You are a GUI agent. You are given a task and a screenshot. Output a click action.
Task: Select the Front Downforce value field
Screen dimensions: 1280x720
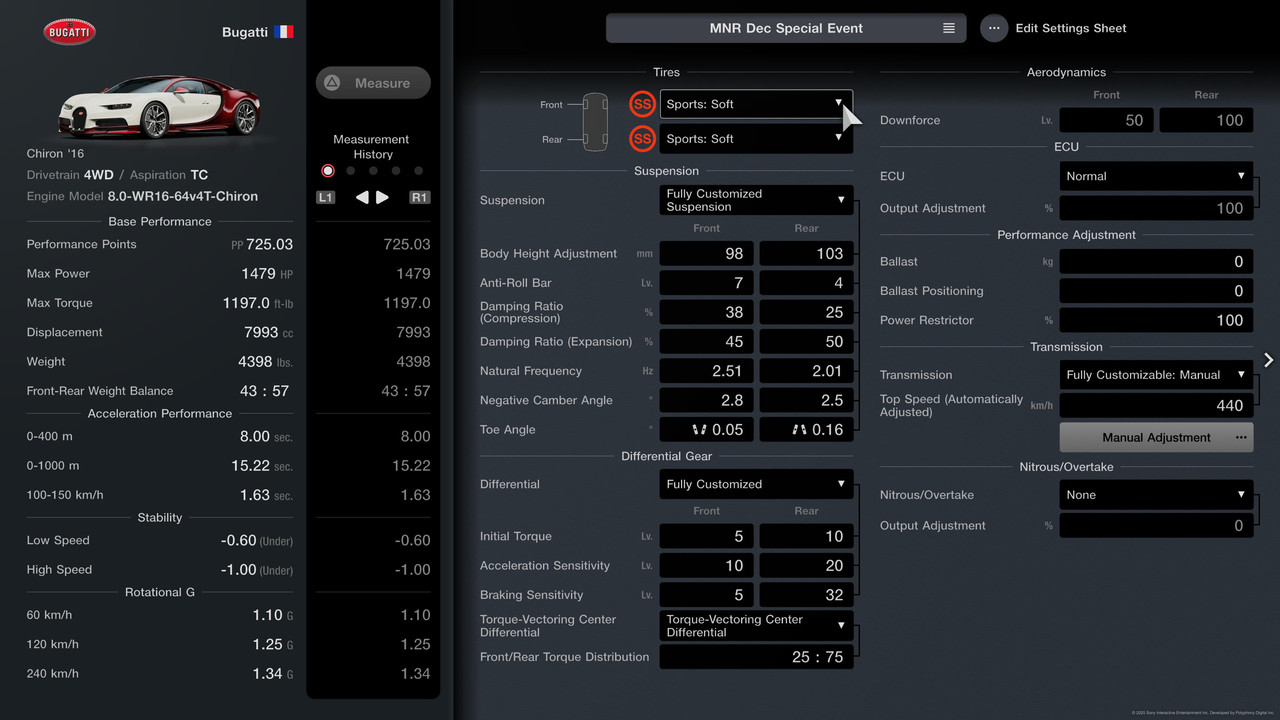[1106, 120]
